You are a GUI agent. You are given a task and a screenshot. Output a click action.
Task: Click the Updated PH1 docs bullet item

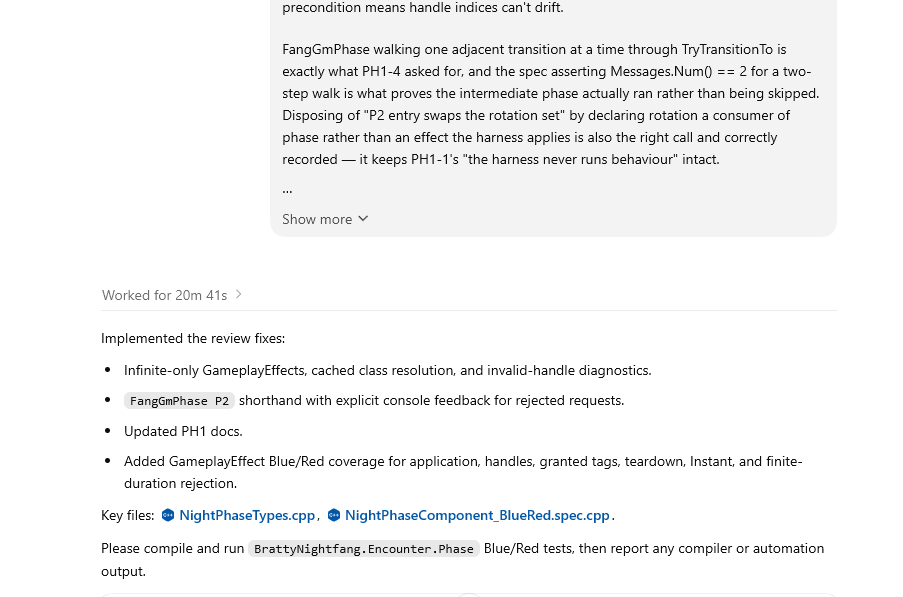(x=183, y=431)
